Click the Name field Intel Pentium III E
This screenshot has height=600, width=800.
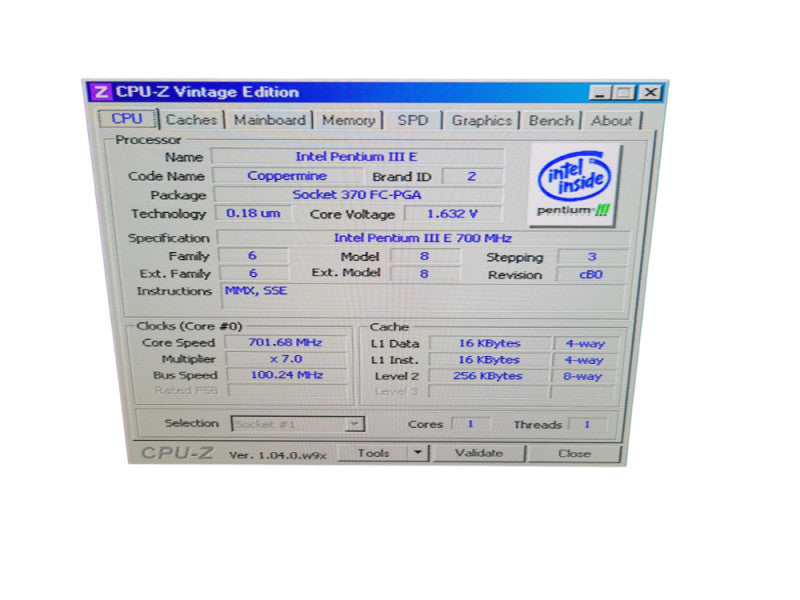pyautogui.click(x=357, y=157)
